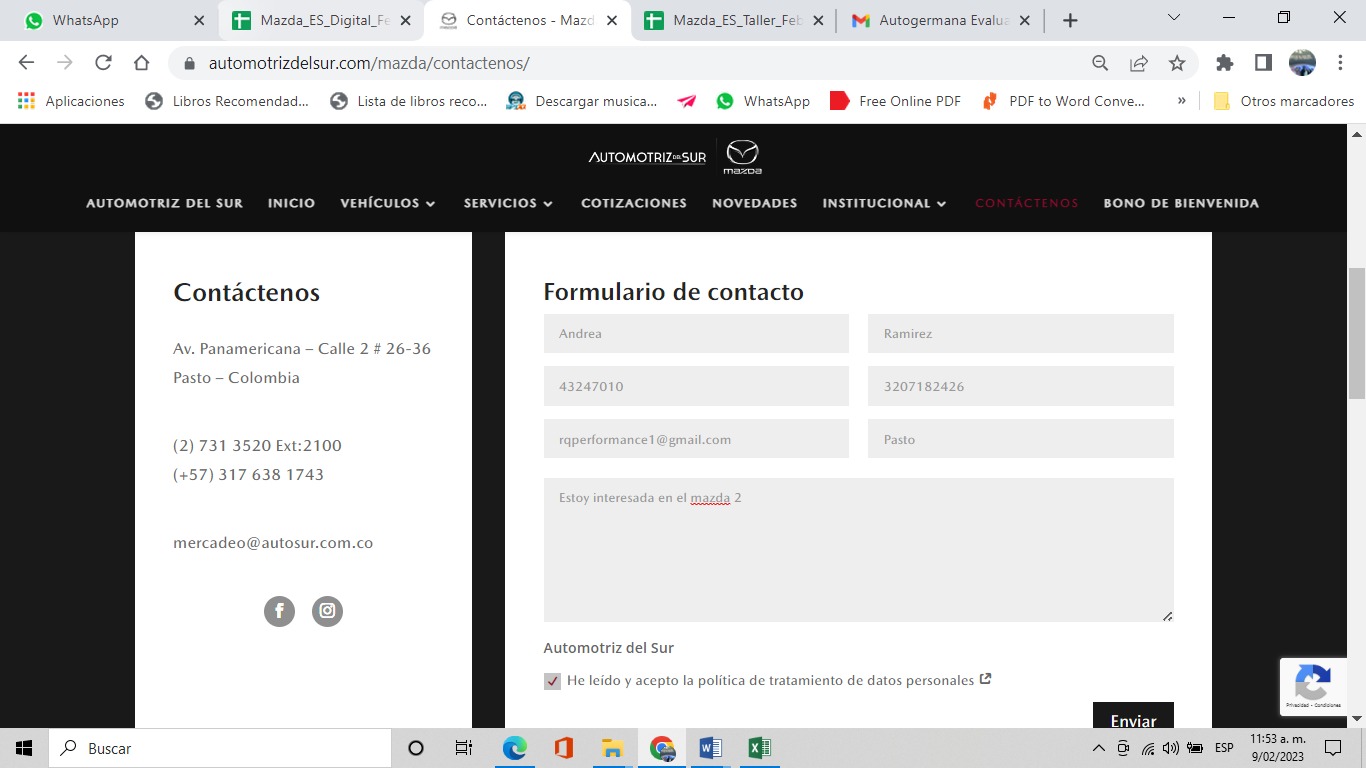
Task: Launch Microsoft Edge from taskbar
Action: (514, 748)
